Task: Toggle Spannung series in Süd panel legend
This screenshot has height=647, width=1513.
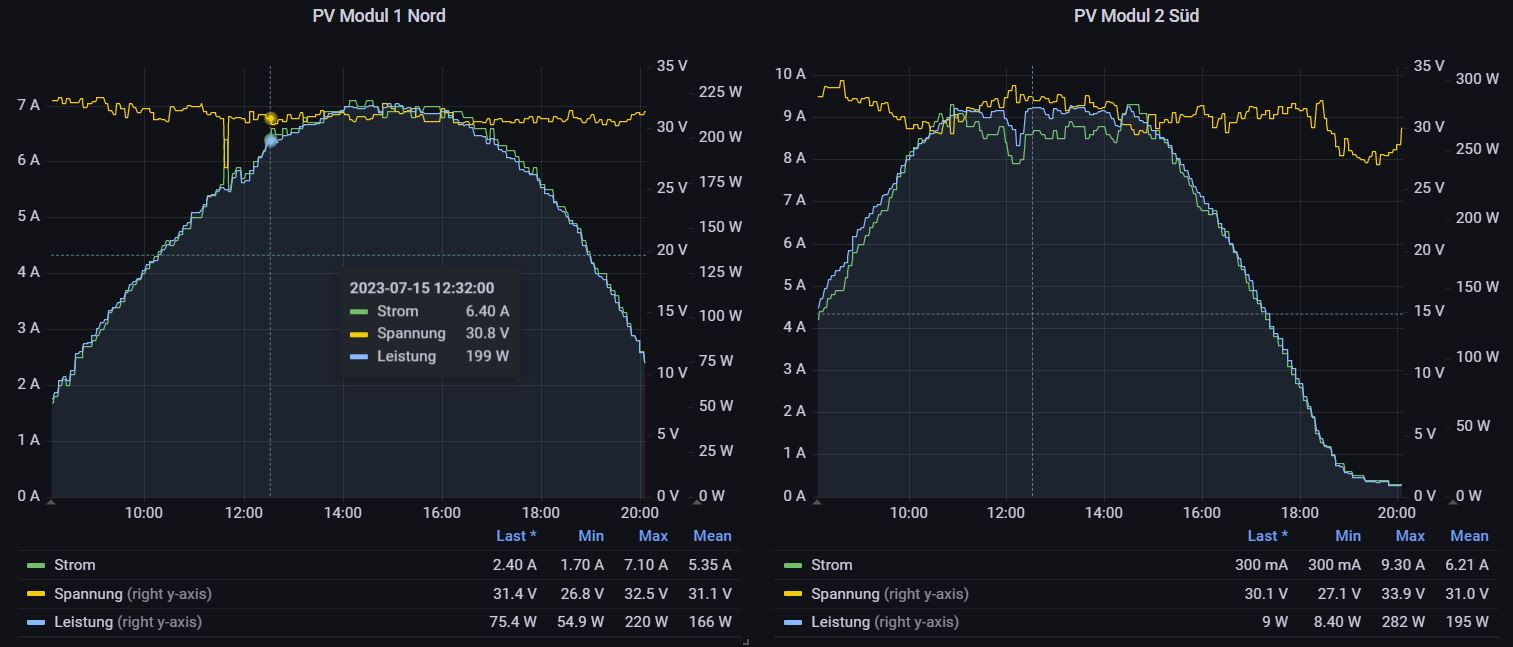Action: pos(846,594)
